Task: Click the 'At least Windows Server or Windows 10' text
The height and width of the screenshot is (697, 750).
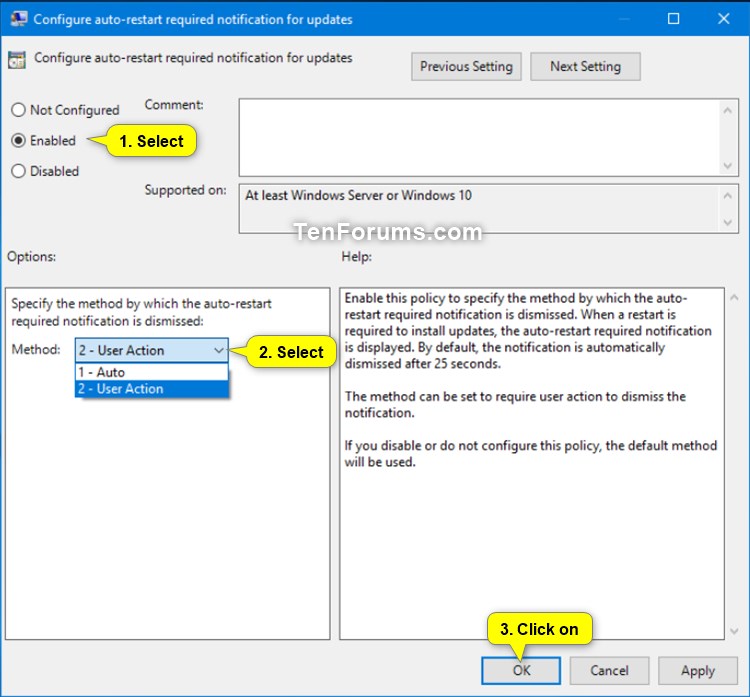Action: [x=358, y=195]
